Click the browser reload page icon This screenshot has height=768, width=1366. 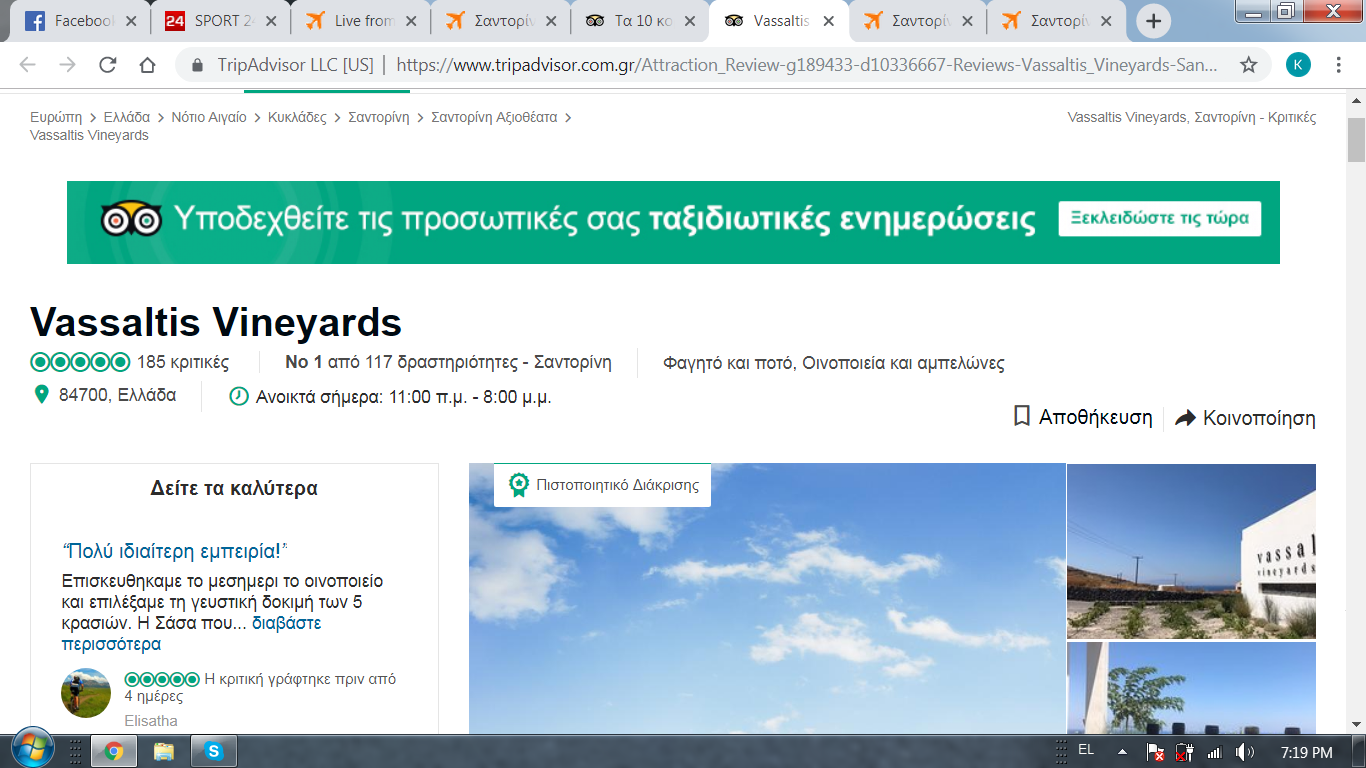[x=107, y=65]
